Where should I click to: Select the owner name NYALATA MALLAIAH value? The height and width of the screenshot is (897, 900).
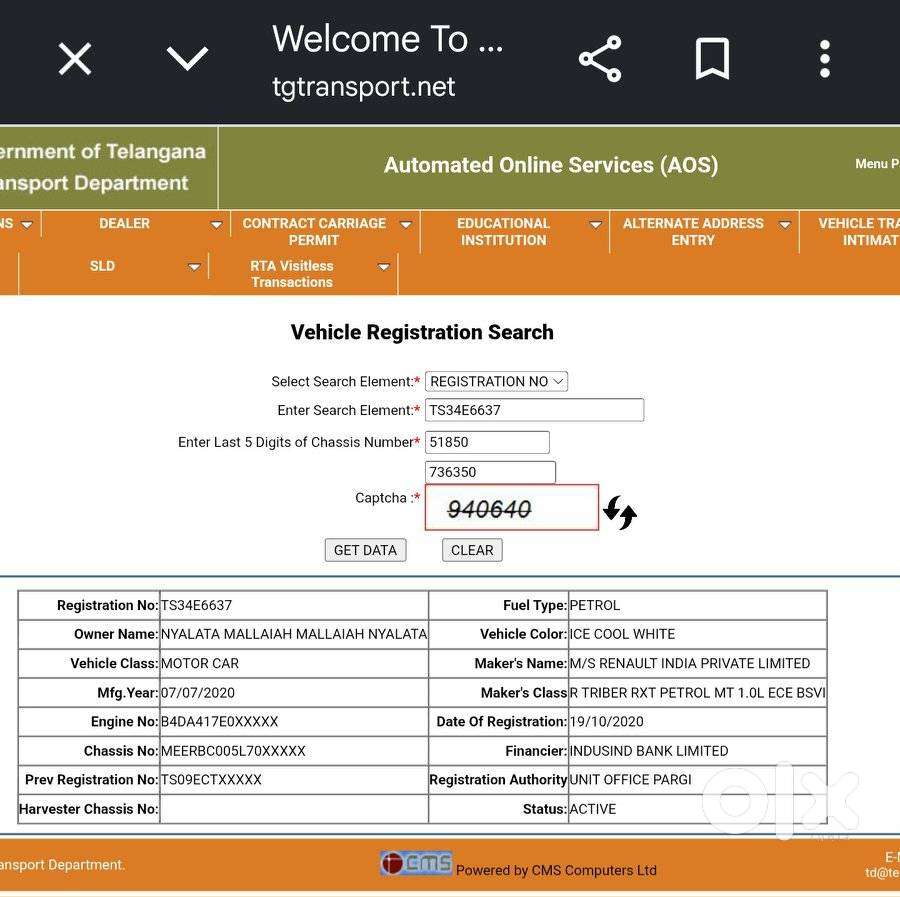294,634
